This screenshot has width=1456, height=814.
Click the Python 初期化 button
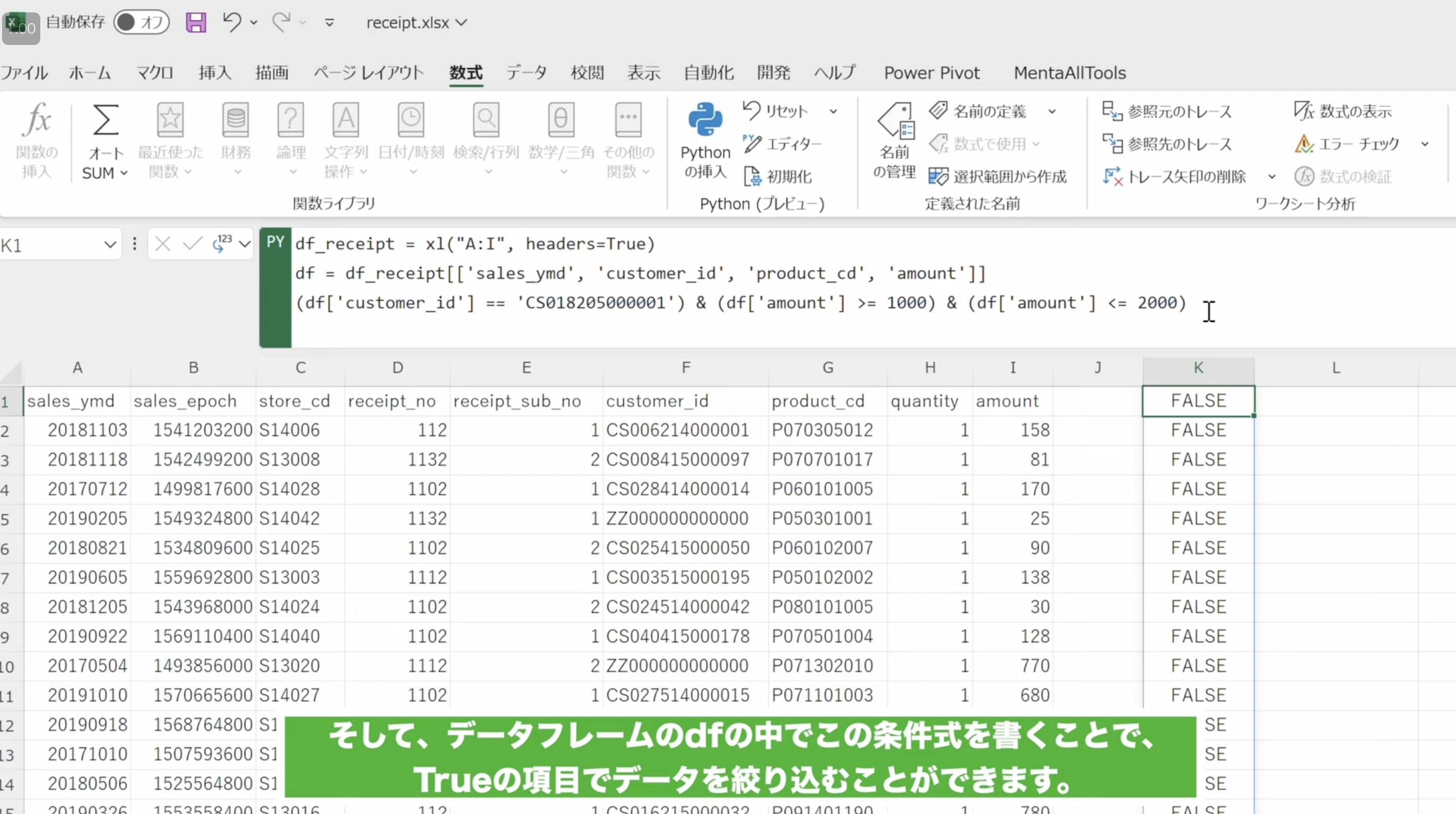point(777,176)
